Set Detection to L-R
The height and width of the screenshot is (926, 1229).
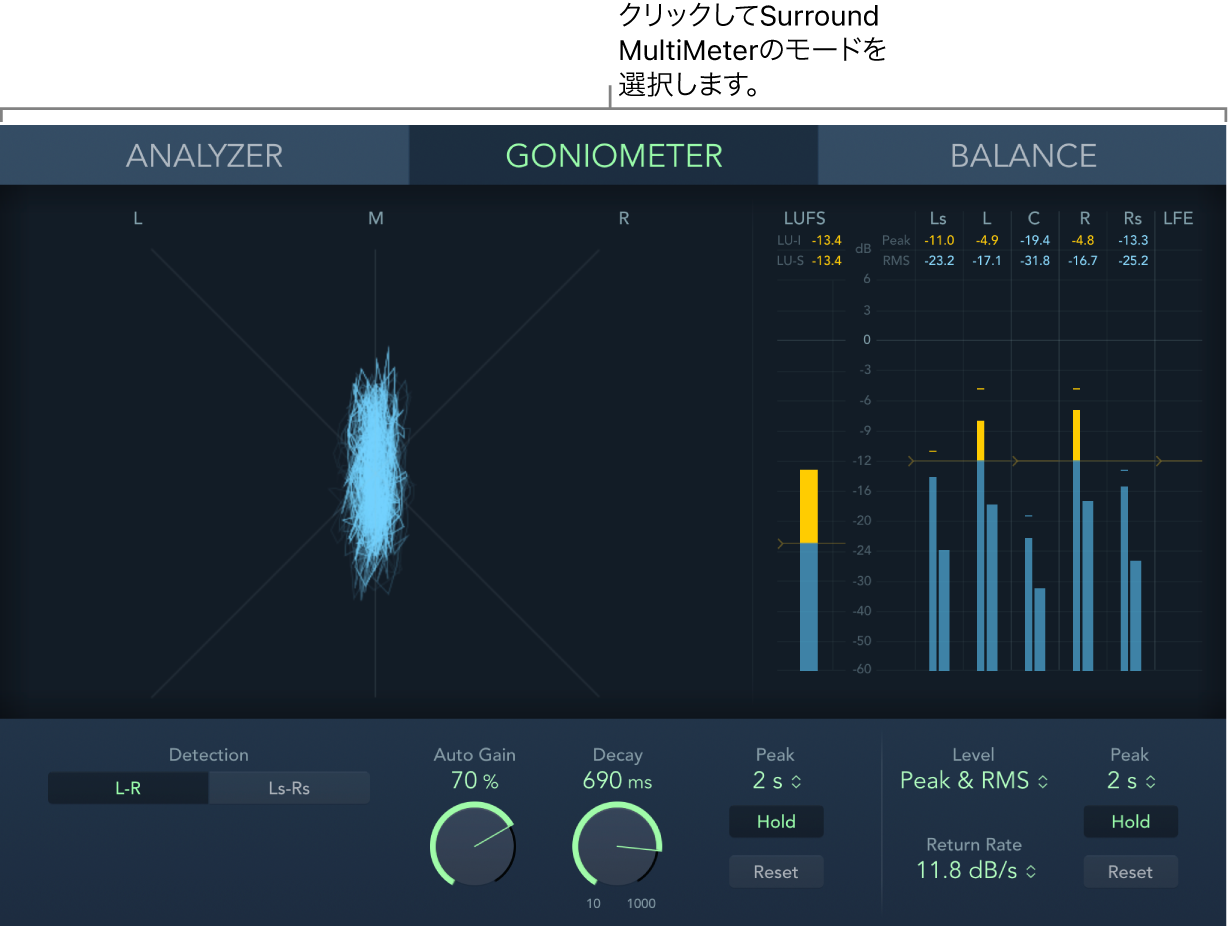[128, 788]
